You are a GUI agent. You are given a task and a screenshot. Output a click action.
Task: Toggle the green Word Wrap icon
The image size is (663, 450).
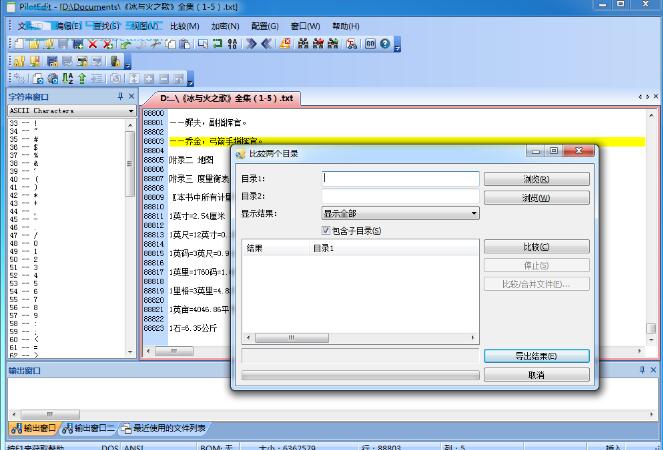218,44
